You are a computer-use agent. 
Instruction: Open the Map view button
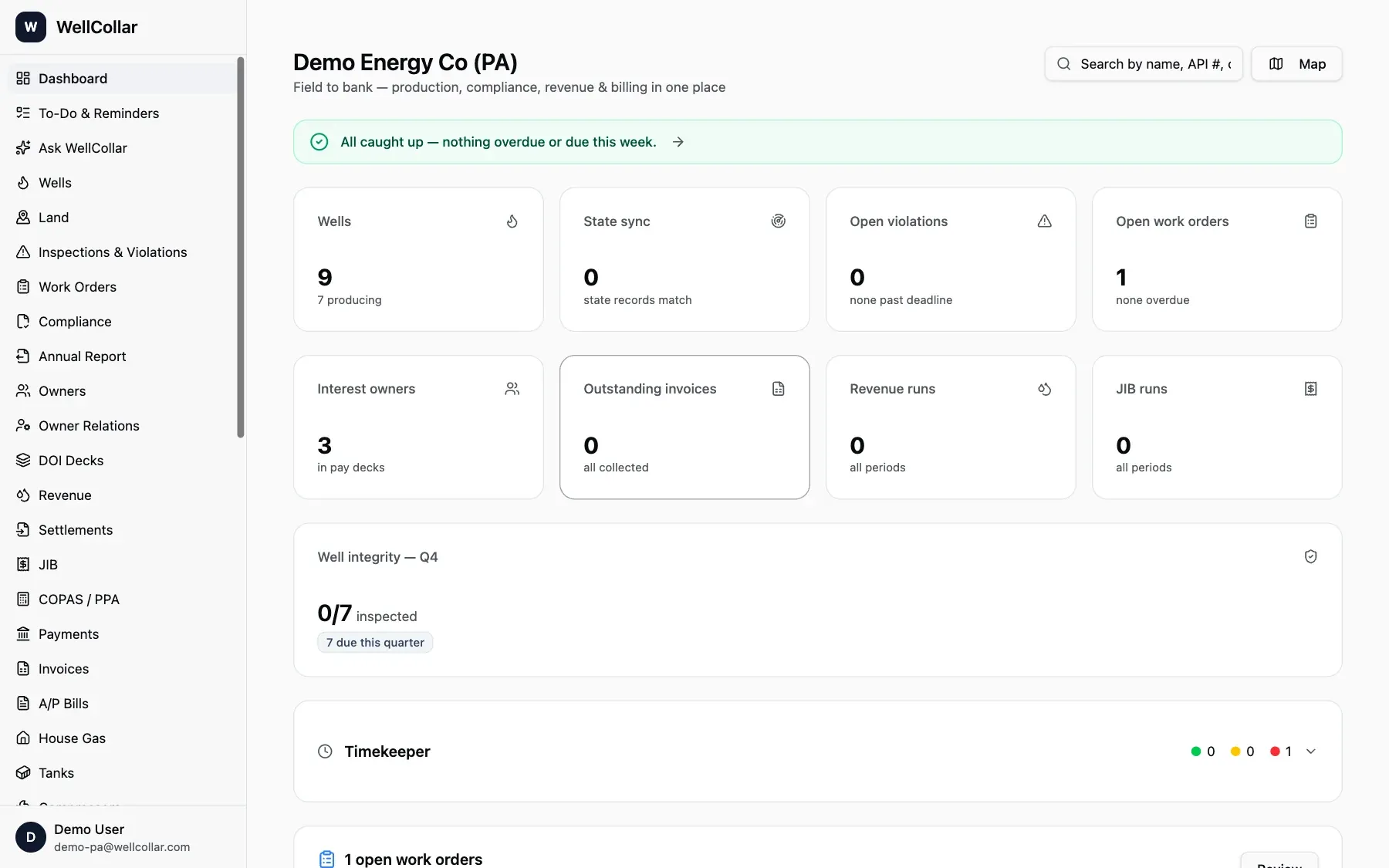click(x=1296, y=64)
